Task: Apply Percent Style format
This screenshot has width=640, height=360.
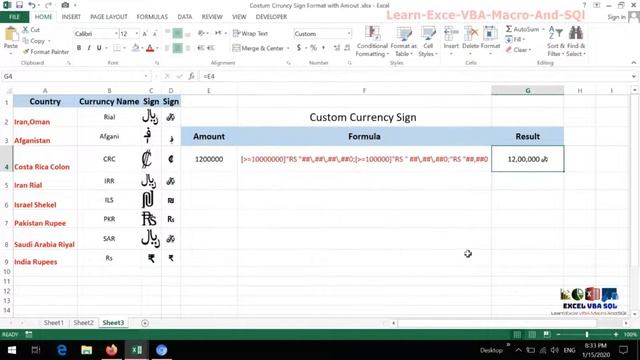Action: coord(313,48)
